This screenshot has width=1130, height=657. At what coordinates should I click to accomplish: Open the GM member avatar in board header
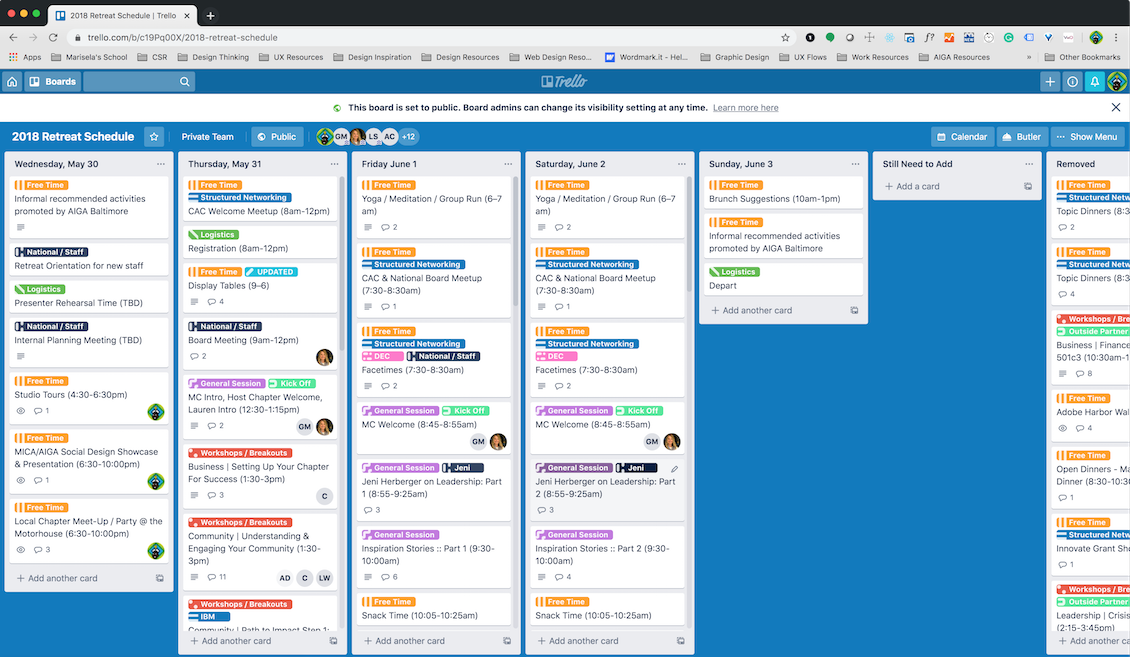(x=341, y=136)
